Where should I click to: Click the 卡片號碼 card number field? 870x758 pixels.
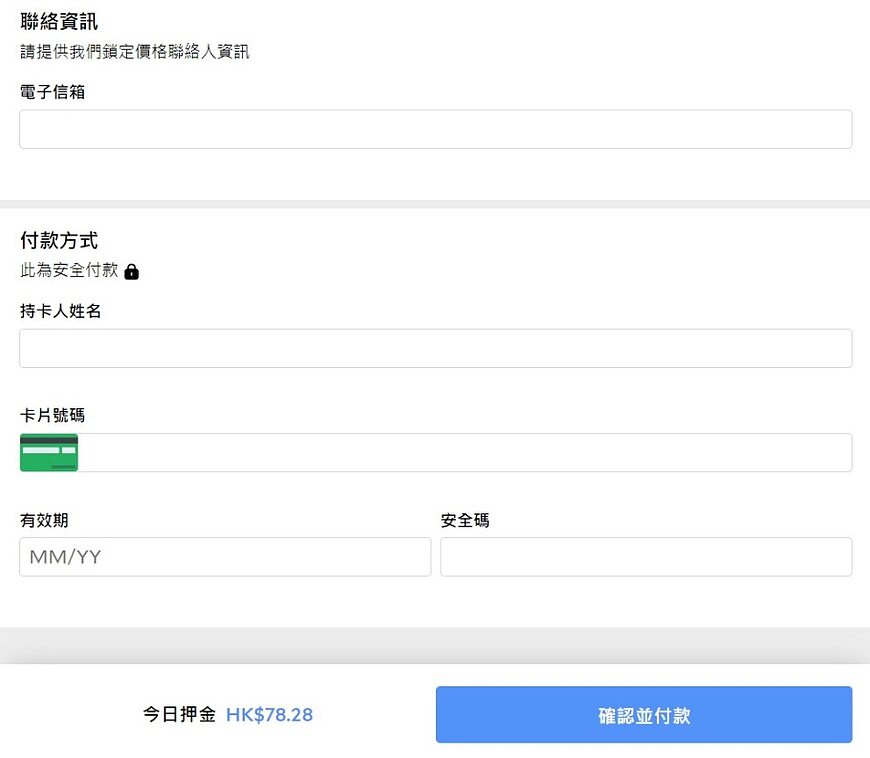436,453
